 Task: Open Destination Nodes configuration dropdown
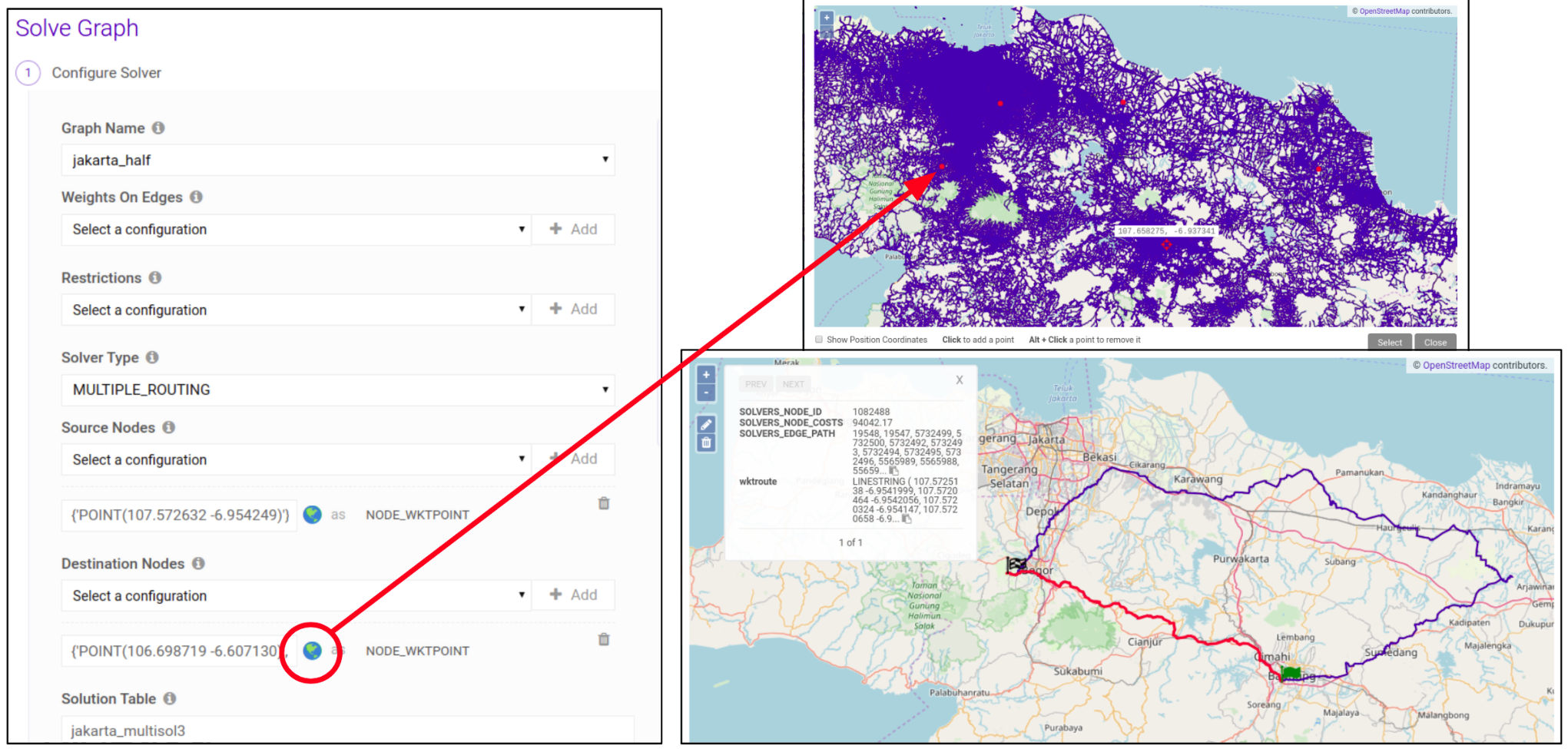coord(297,595)
